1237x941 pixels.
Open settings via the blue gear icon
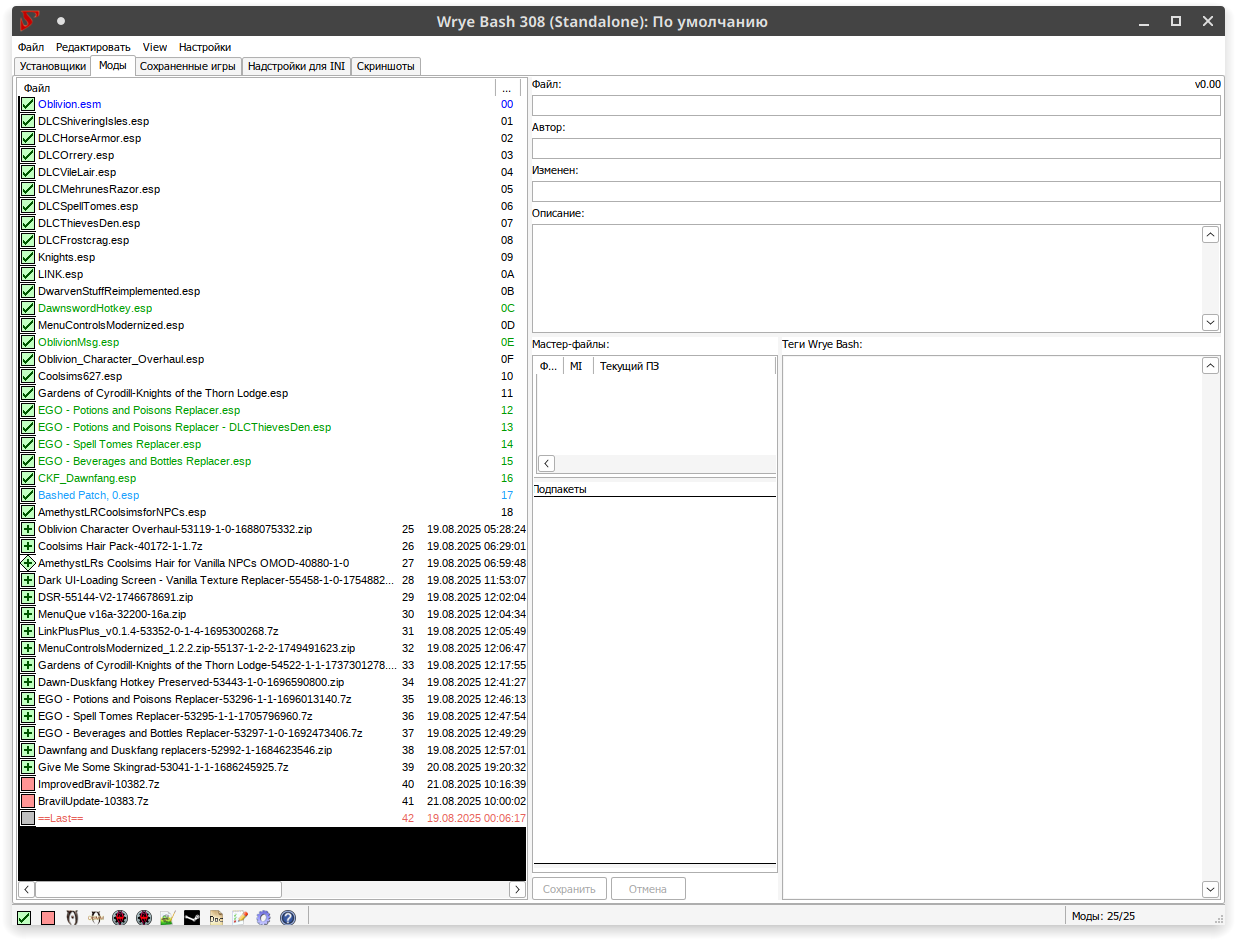coord(264,917)
